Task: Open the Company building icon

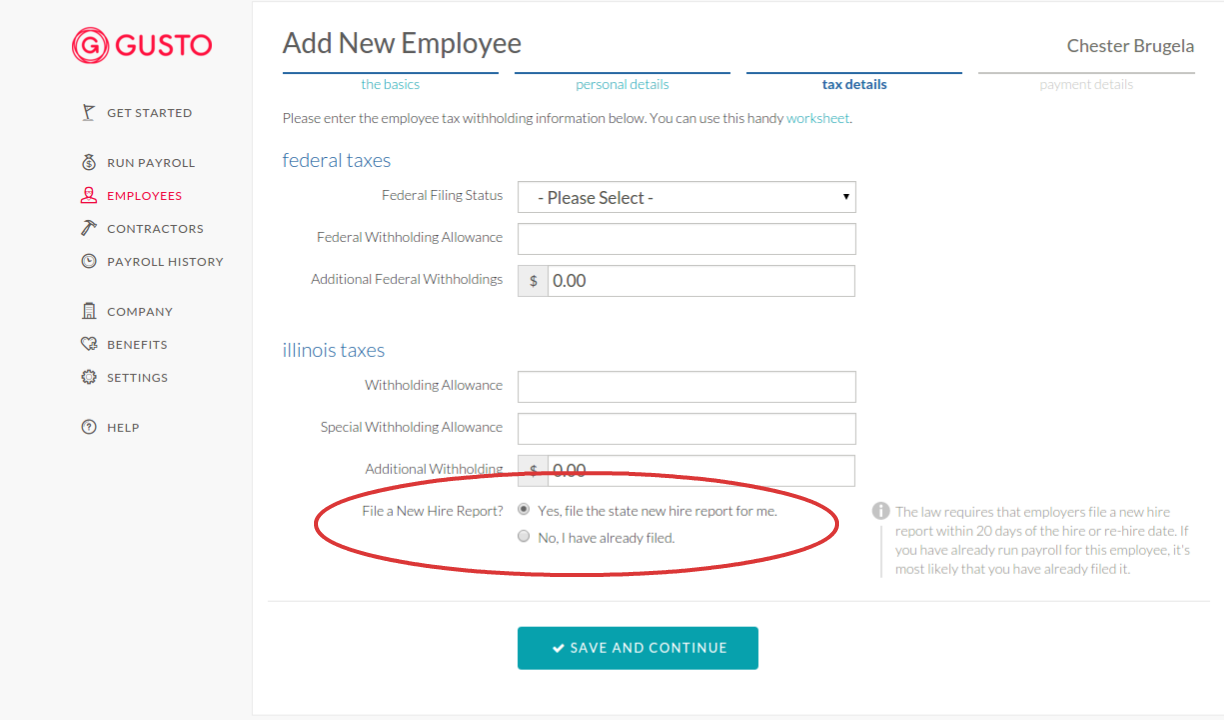Action: click(x=88, y=311)
